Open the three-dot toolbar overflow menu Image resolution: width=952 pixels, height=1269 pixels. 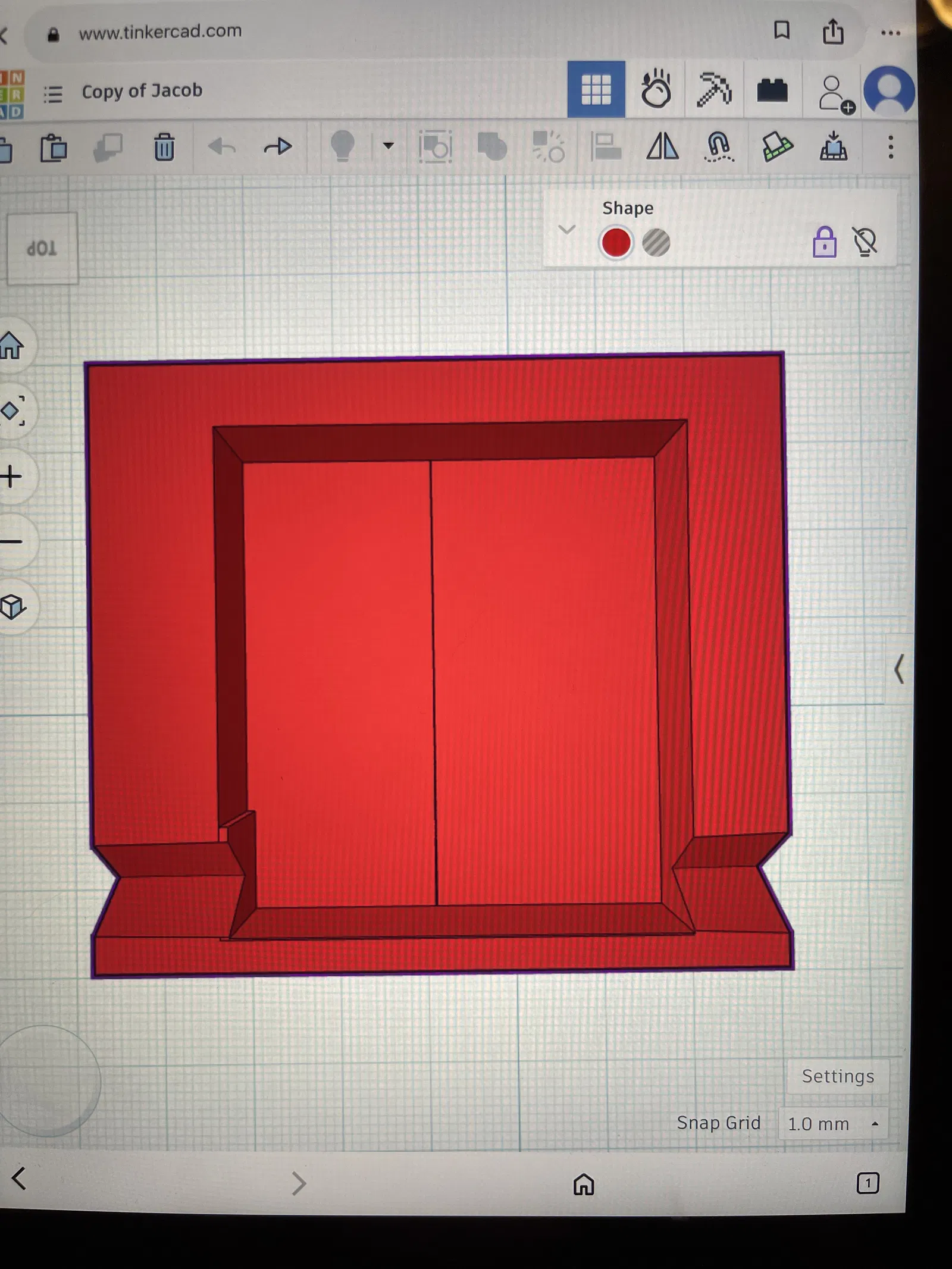click(x=891, y=147)
